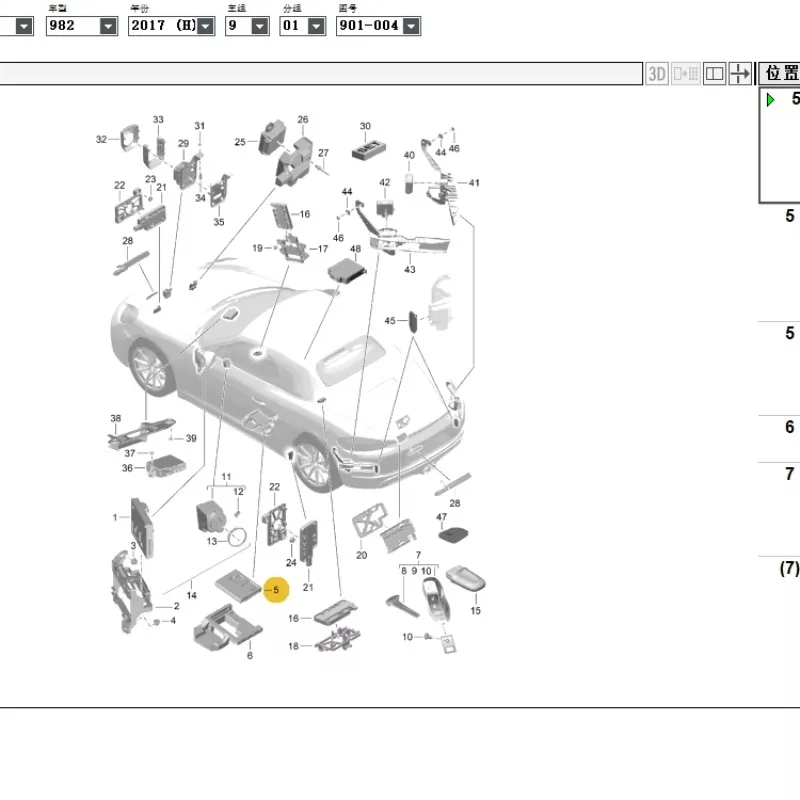
Task: Click the panel expand arrow icon
Action: [x=740, y=74]
